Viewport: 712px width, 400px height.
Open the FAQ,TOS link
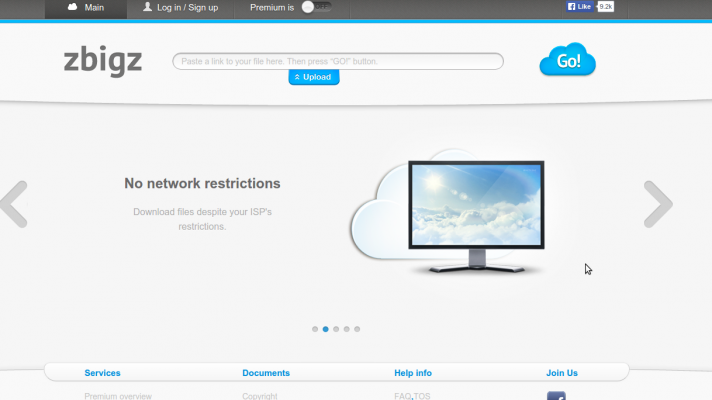[412, 396]
